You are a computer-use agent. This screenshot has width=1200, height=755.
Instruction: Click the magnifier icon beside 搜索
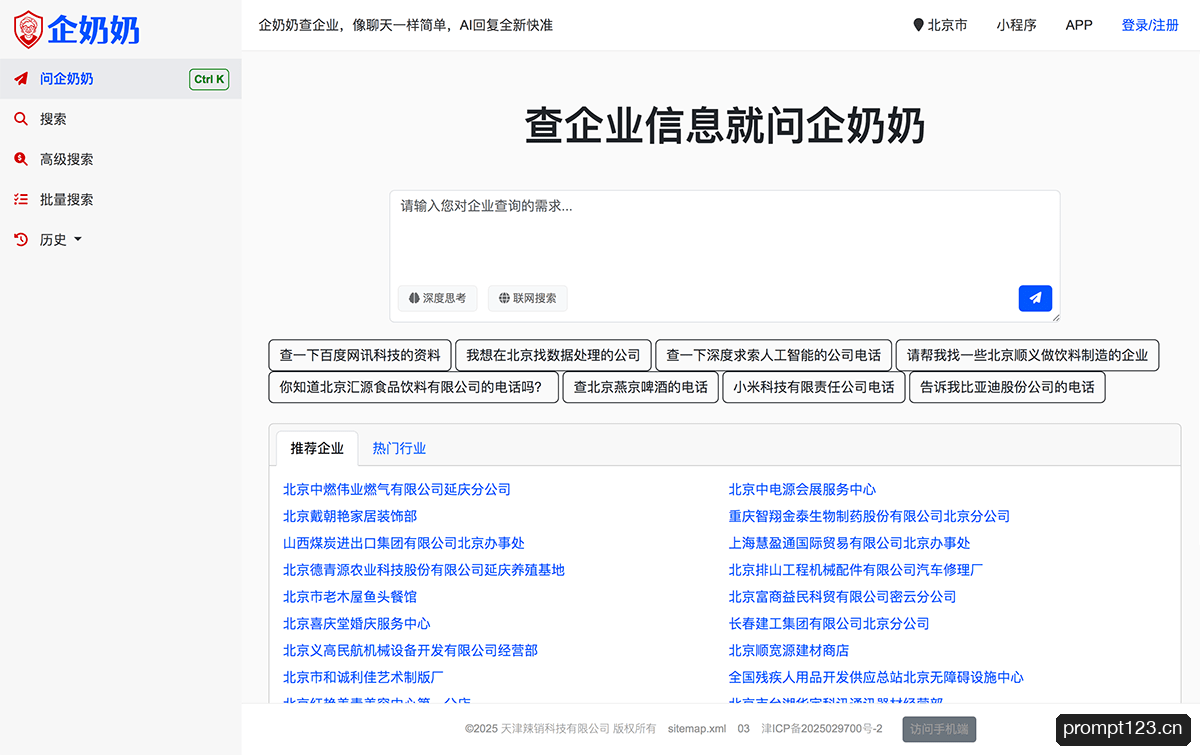(20, 119)
